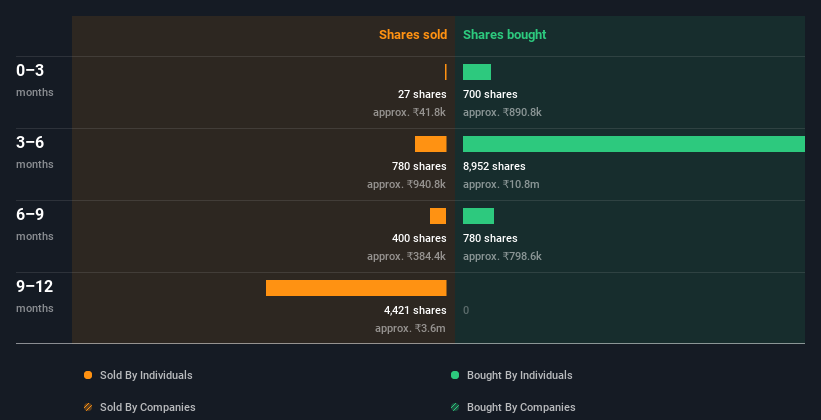Select the Bought By Companies legend label
Image resolution: width=821 pixels, height=420 pixels.
click(521, 407)
